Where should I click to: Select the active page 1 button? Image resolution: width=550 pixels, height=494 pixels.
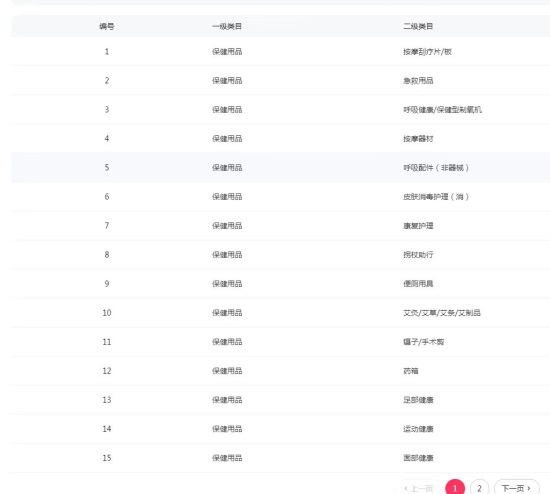click(x=455, y=488)
